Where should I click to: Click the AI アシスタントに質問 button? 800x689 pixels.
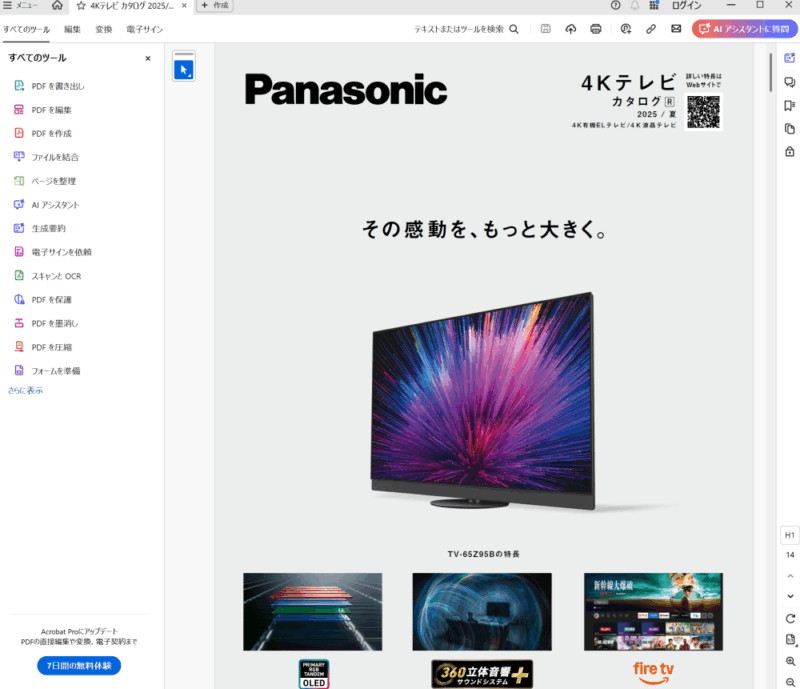tap(744, 29)
